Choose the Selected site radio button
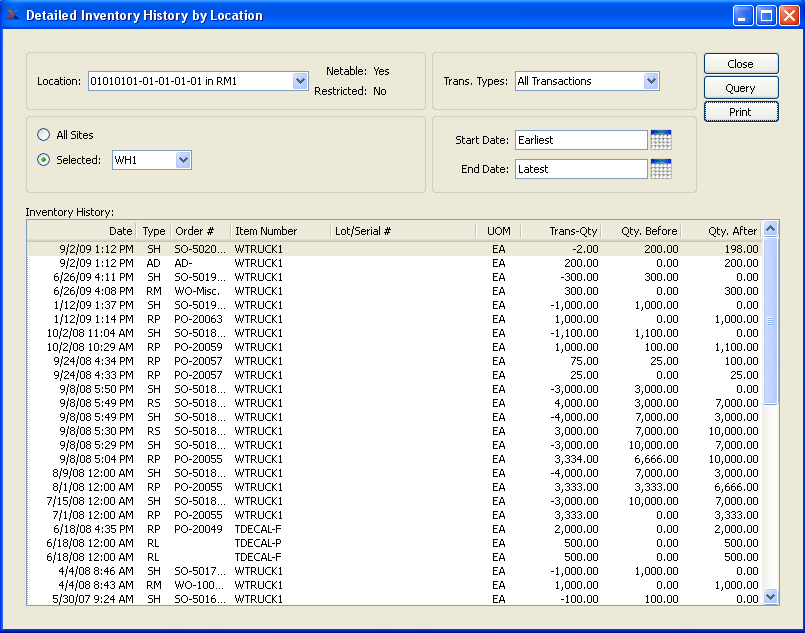 (x=43, y=160)
